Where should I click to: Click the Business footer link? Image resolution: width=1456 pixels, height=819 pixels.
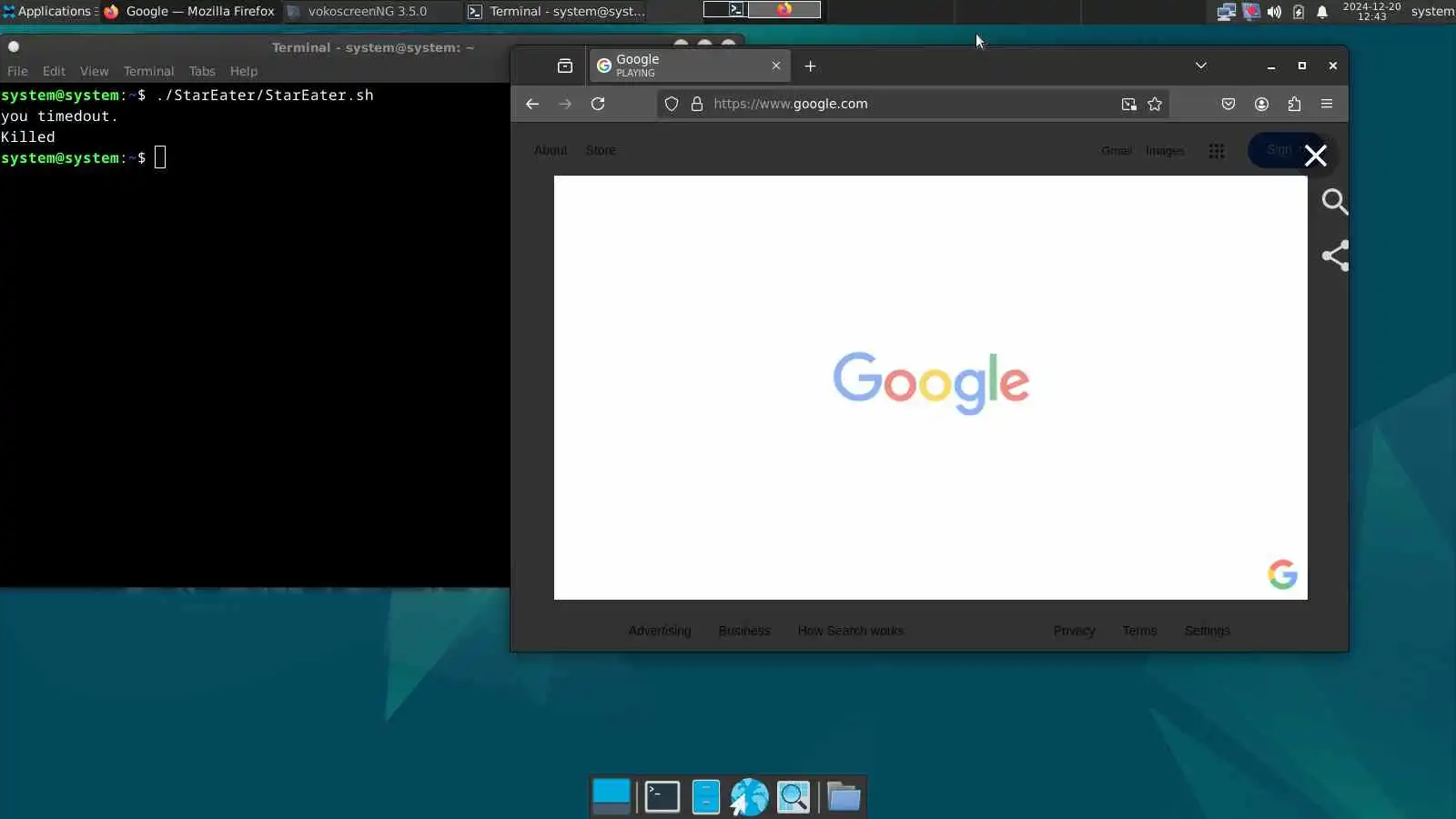pyautogui.click(x=744, y=631)
